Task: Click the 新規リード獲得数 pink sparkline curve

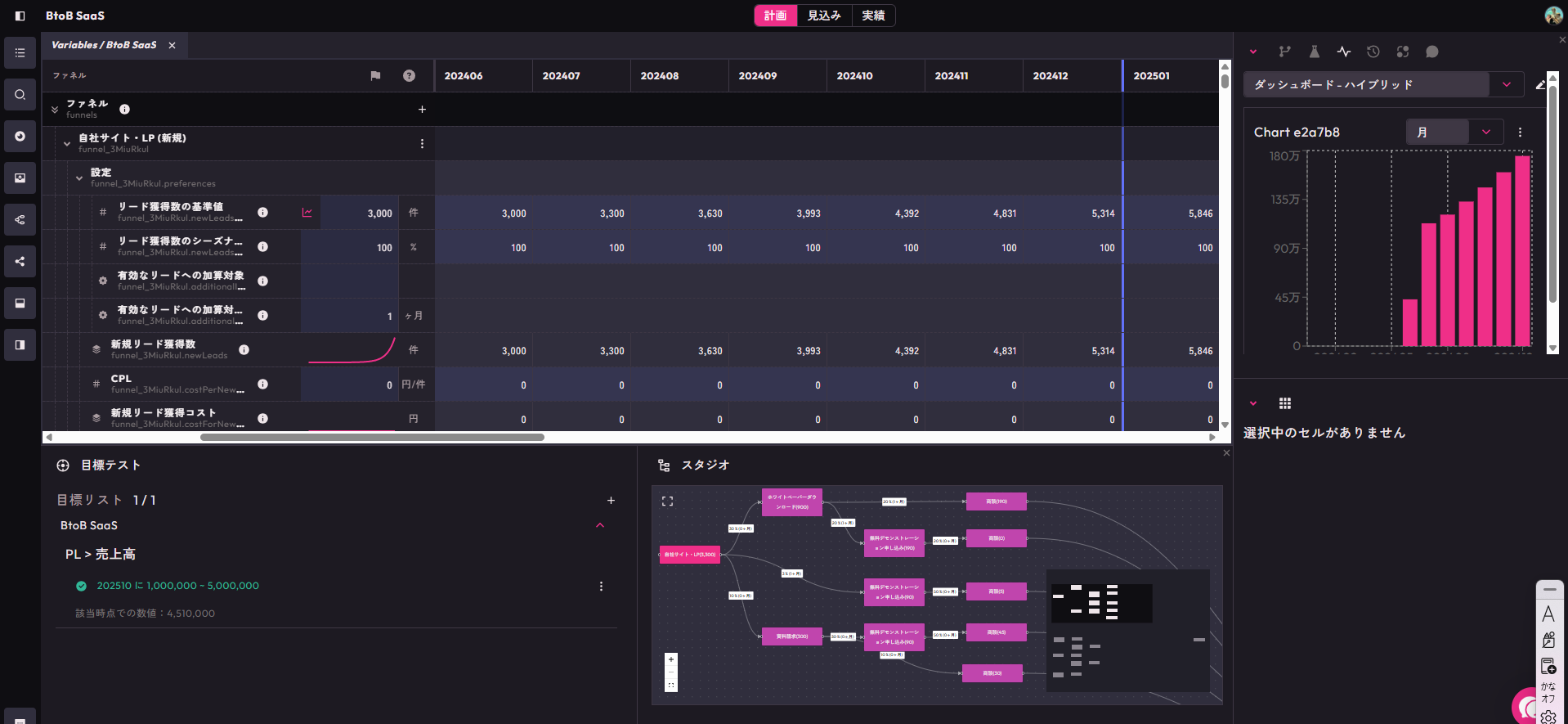Action: (352, 350)
